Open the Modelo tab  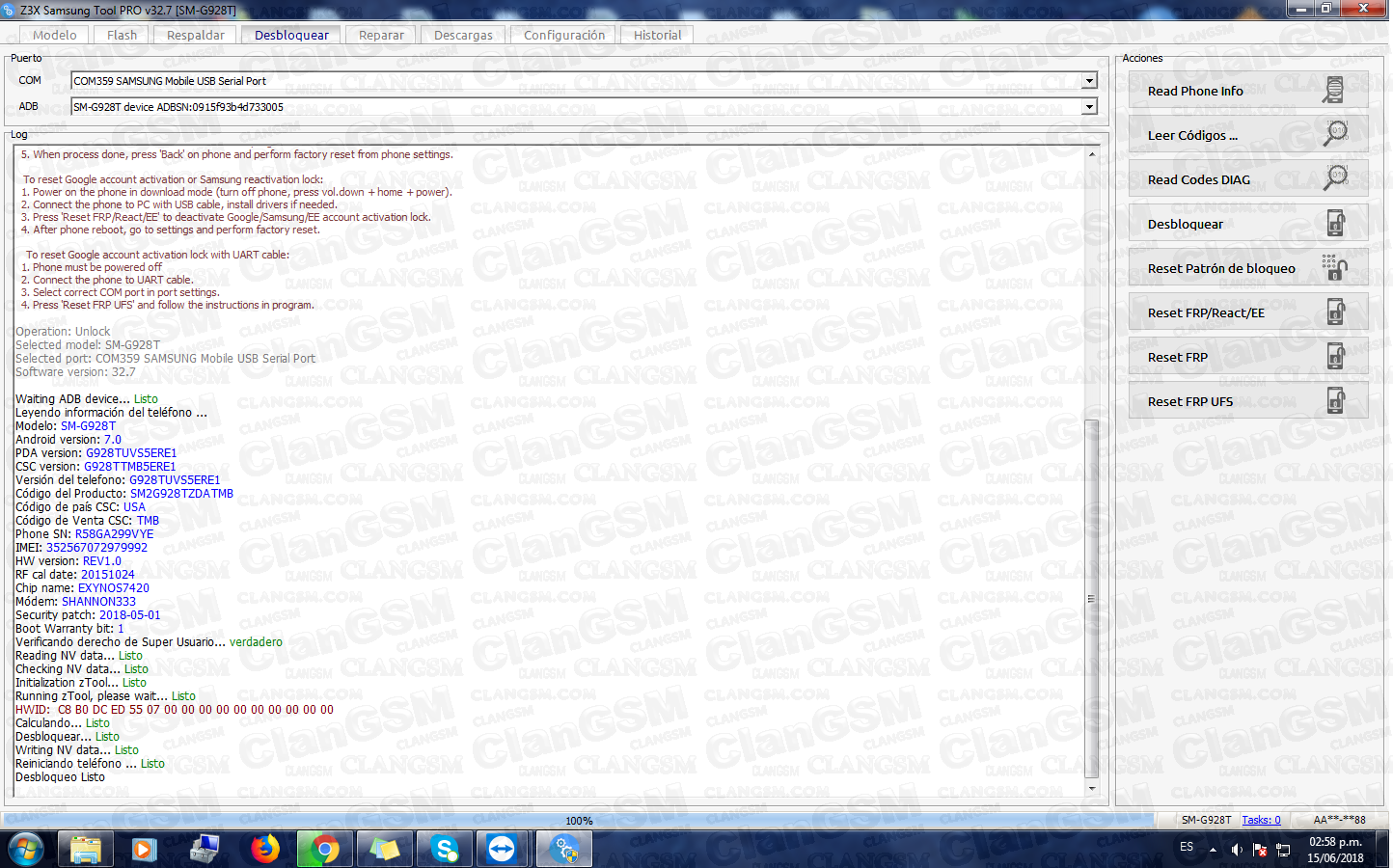(55, 35)
